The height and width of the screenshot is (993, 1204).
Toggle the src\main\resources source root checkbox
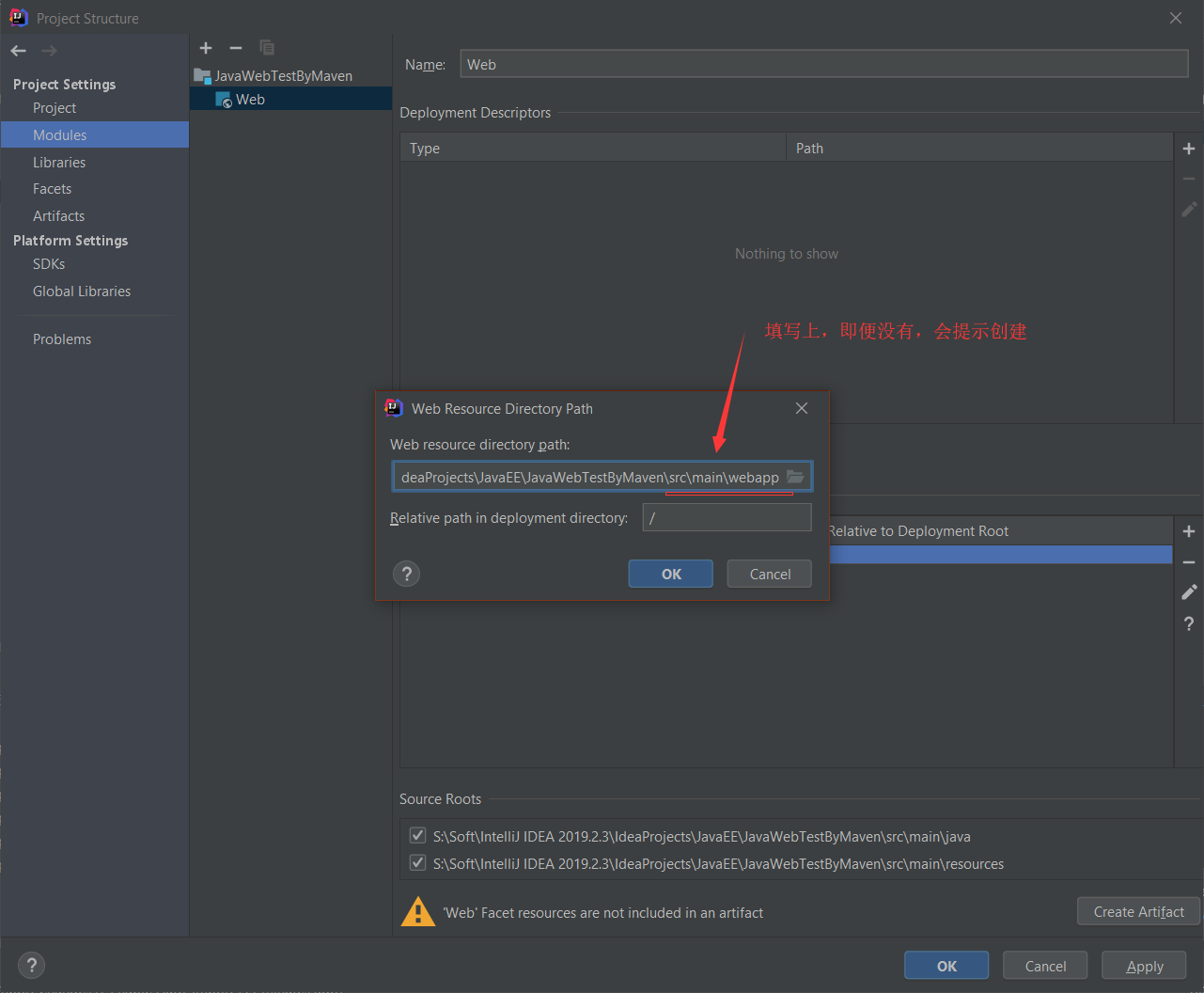[x=417, y=862]
